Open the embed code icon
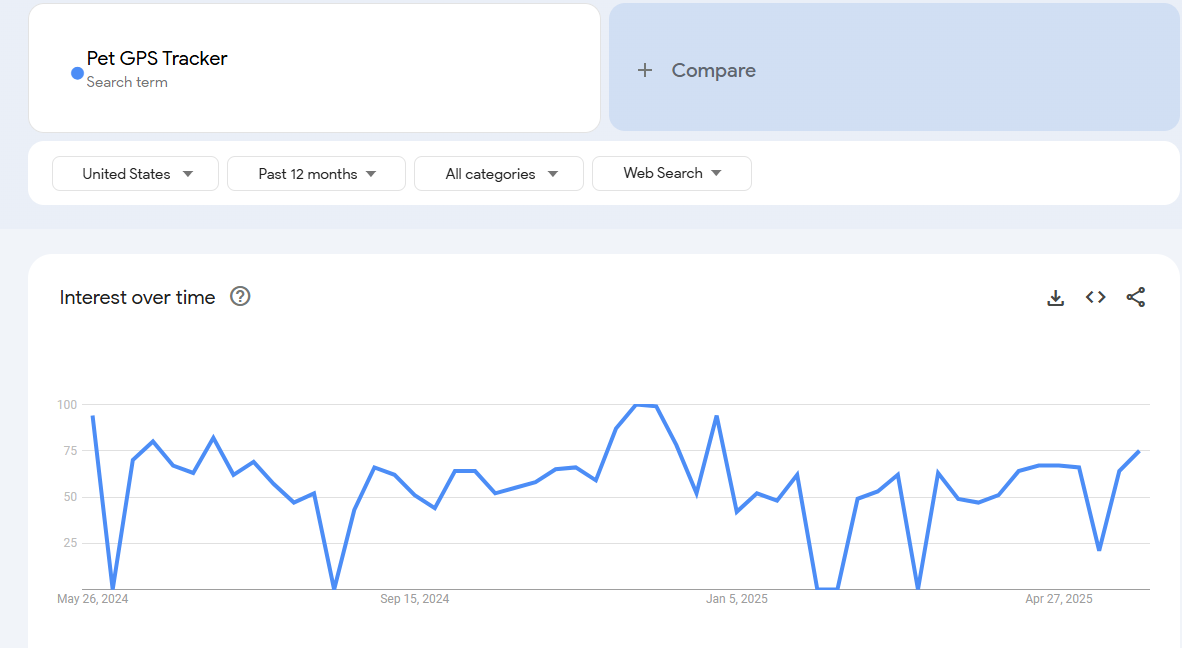Image resolution: width=1182 pixels, height=648 pixels. click(x=1095, y=297)
